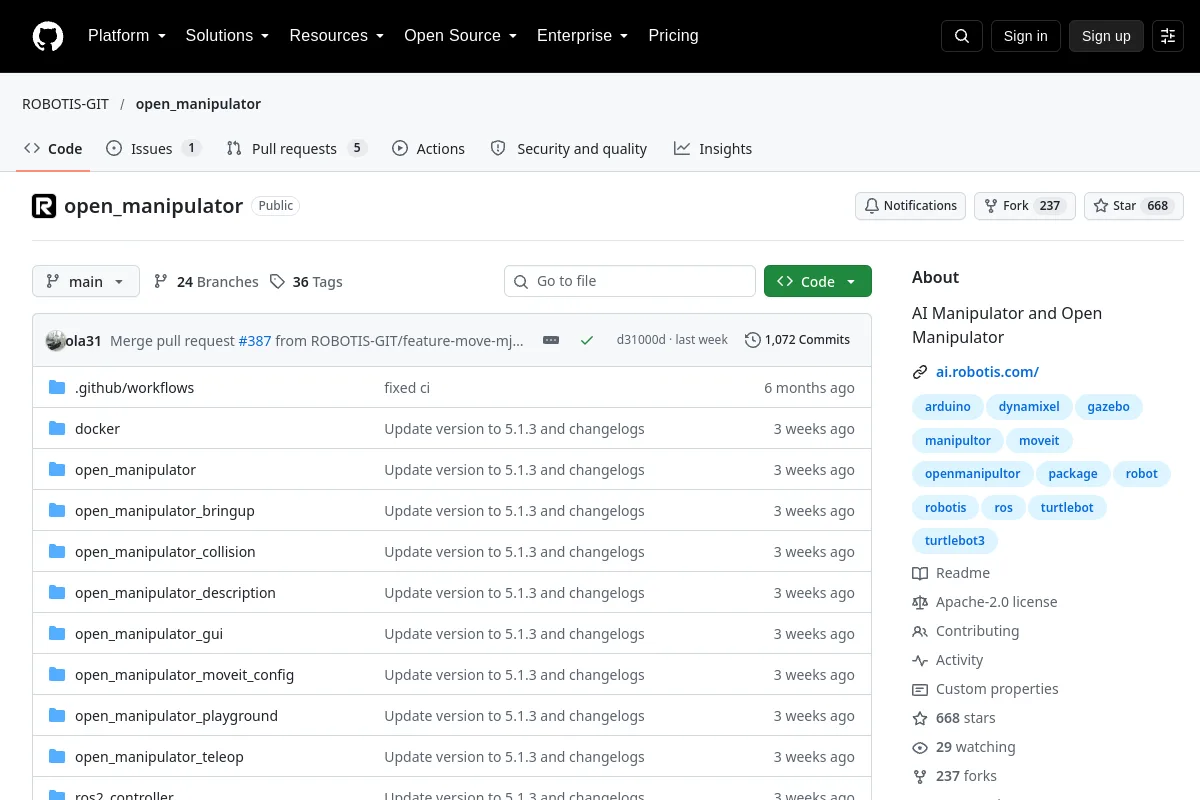
Task: Open the 36 Tags link
Action: [306, 282]
